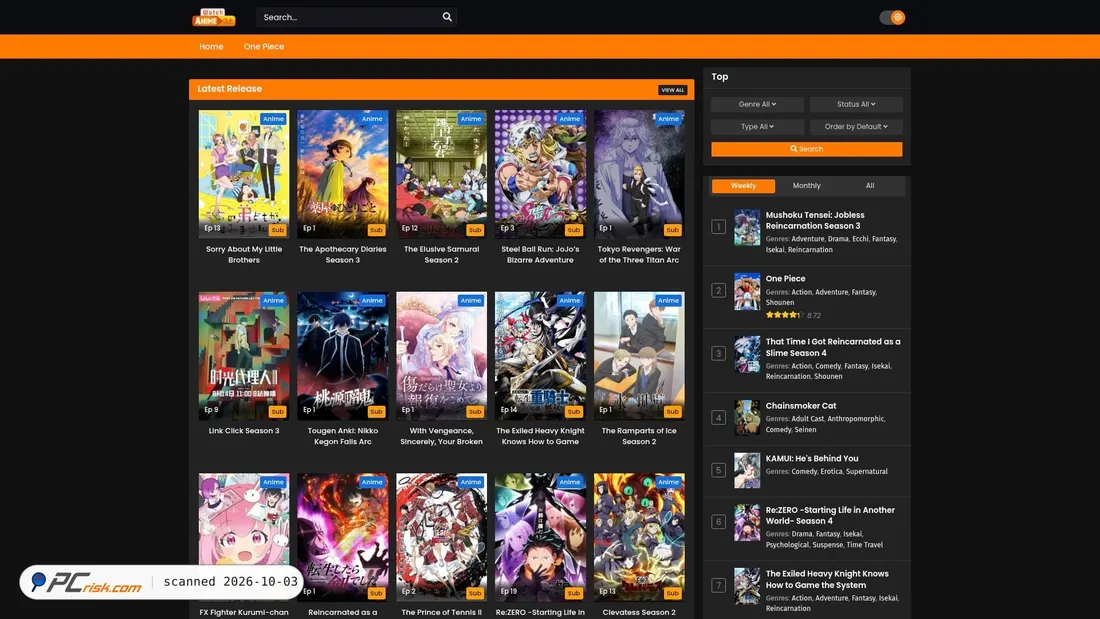Open With Vengeance, Sincerely poster
The image size is (1100, 619).
[441, 356]
